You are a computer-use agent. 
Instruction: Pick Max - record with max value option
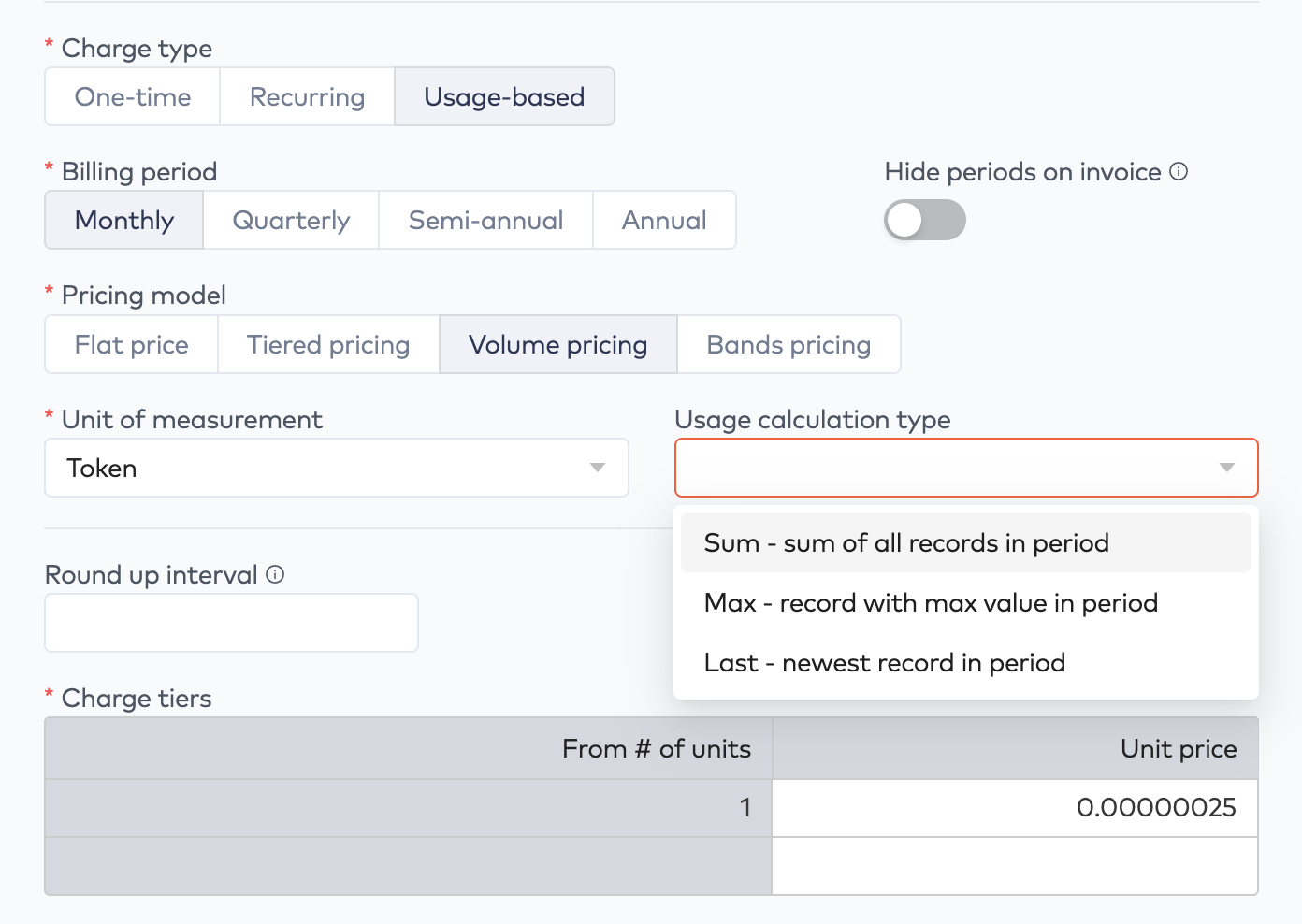click(x=966, y=602)
